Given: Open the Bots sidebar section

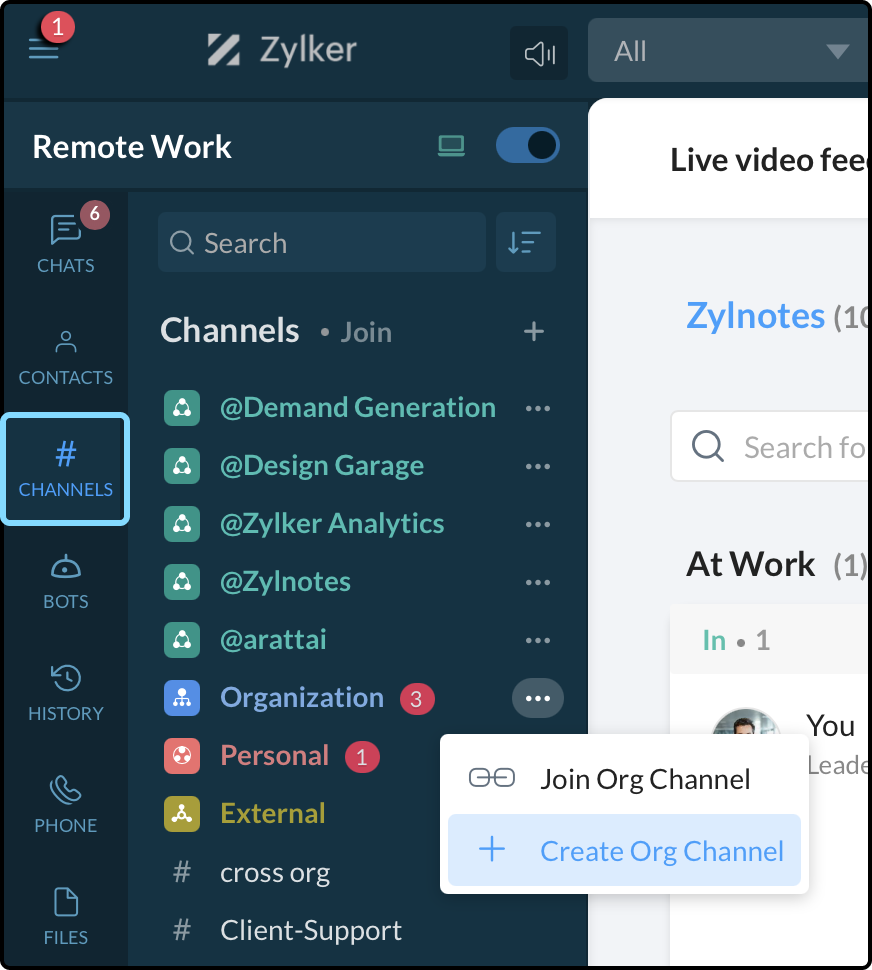Looking at the screenshot, I should point(66,582).
